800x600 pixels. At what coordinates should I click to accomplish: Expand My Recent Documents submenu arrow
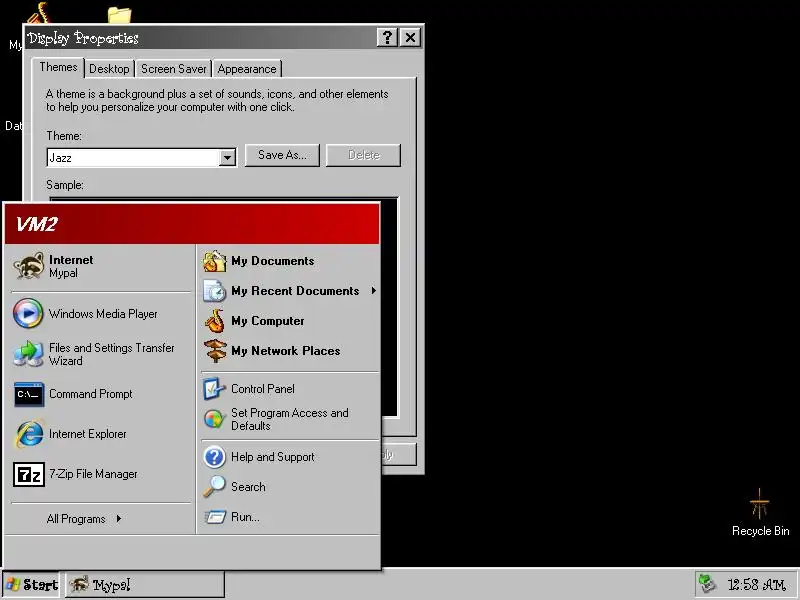[x=373, y=291]
